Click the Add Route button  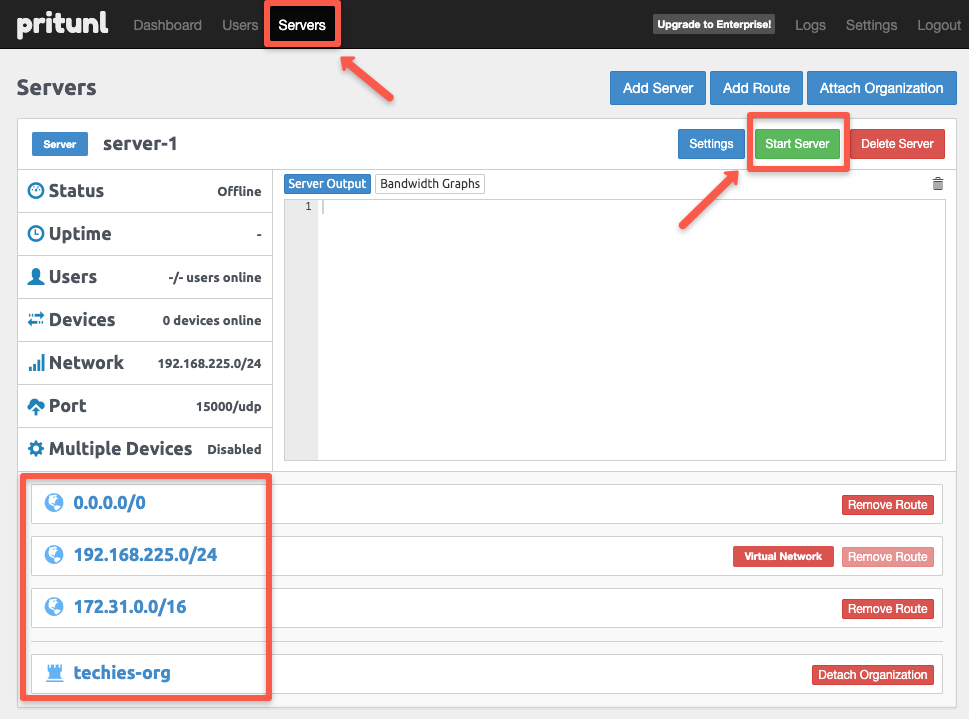756,88
